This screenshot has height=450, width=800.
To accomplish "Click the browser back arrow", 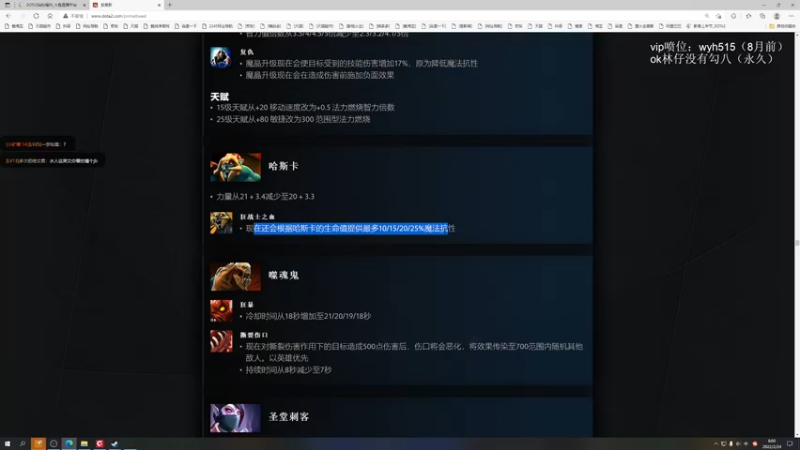I will (x=8, y=16).
